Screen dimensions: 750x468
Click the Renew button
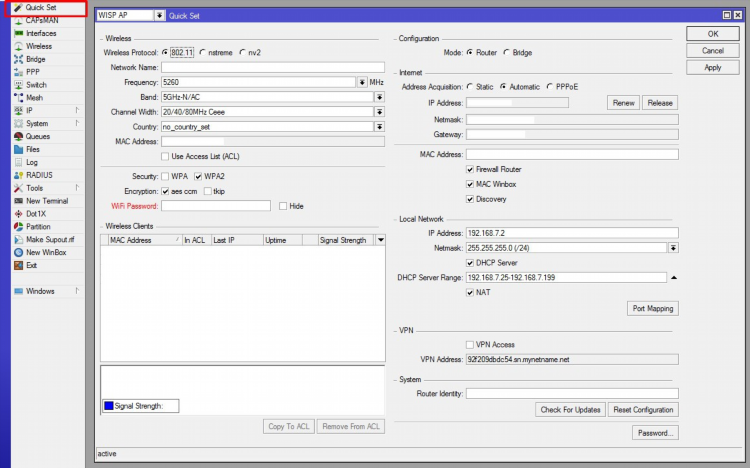coord(623,103)
